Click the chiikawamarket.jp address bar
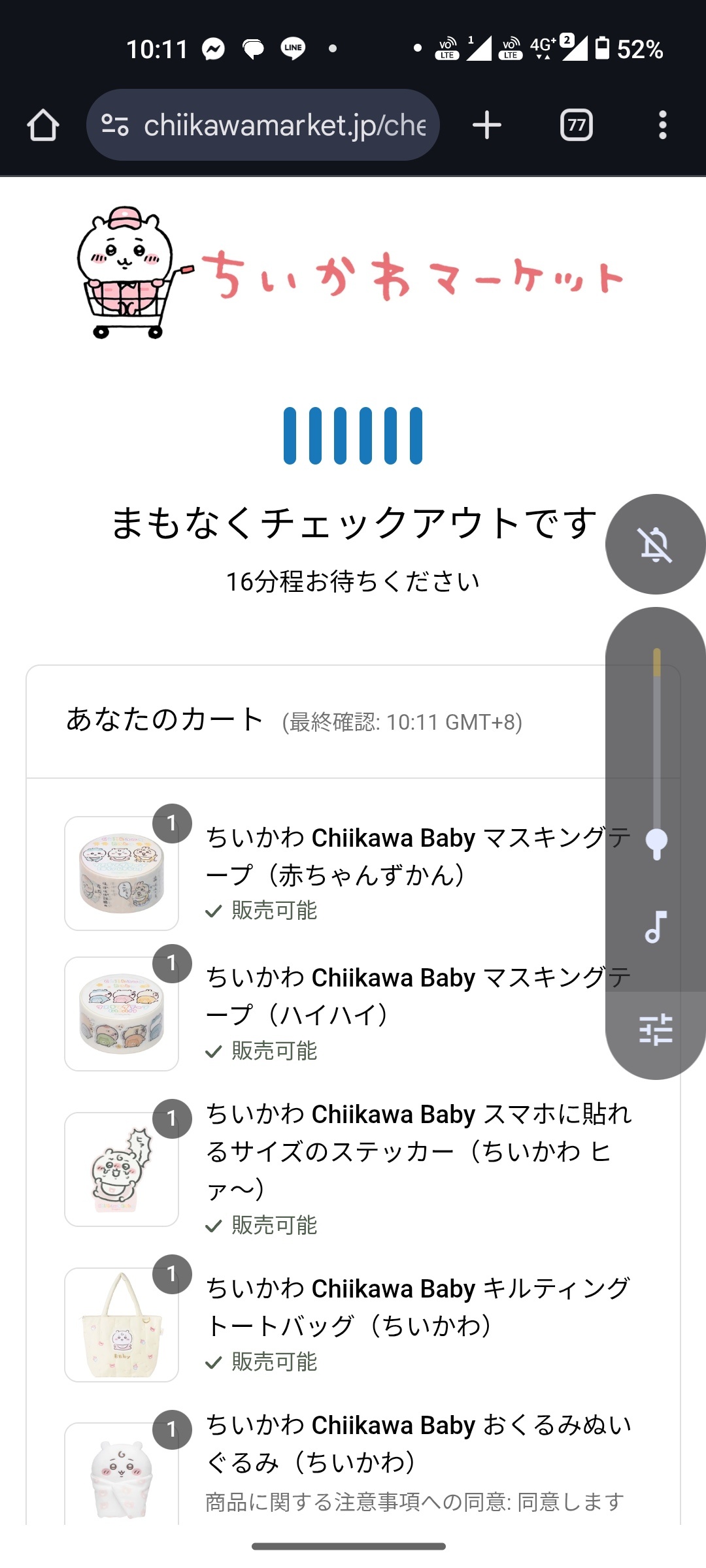 [284, 125]
